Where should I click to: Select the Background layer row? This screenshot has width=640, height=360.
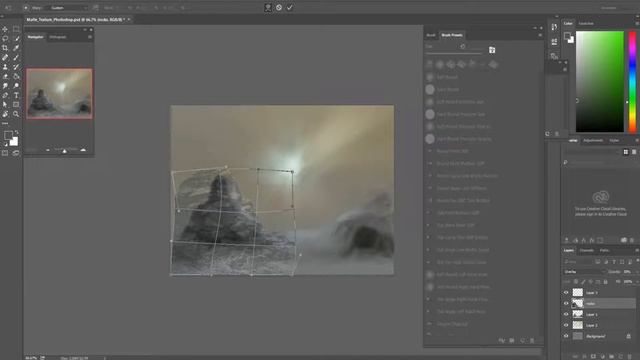[x=599, y=336]
